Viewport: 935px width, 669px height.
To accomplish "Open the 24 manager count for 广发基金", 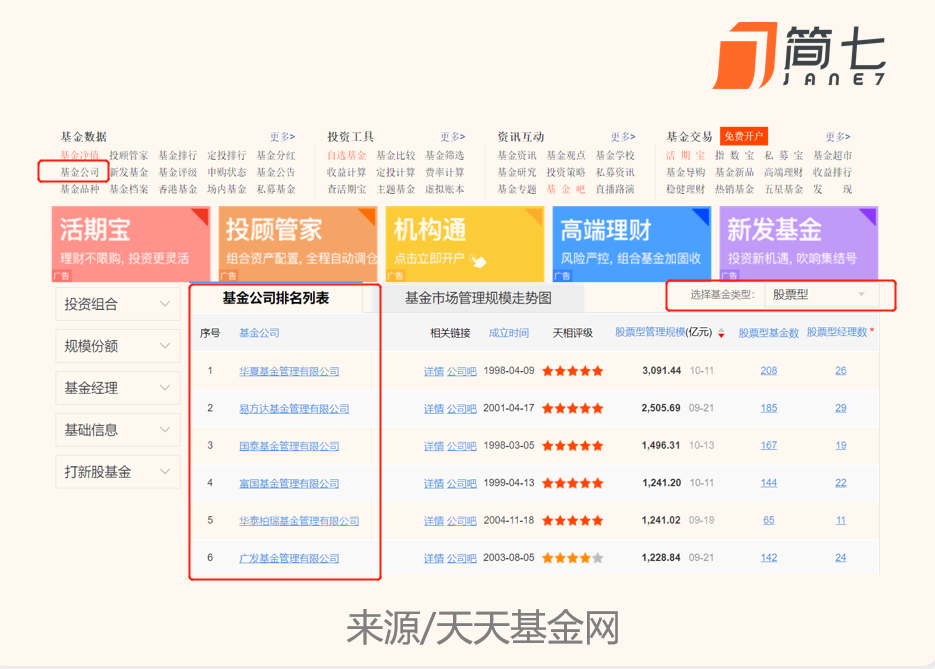I will click(841, 558).
